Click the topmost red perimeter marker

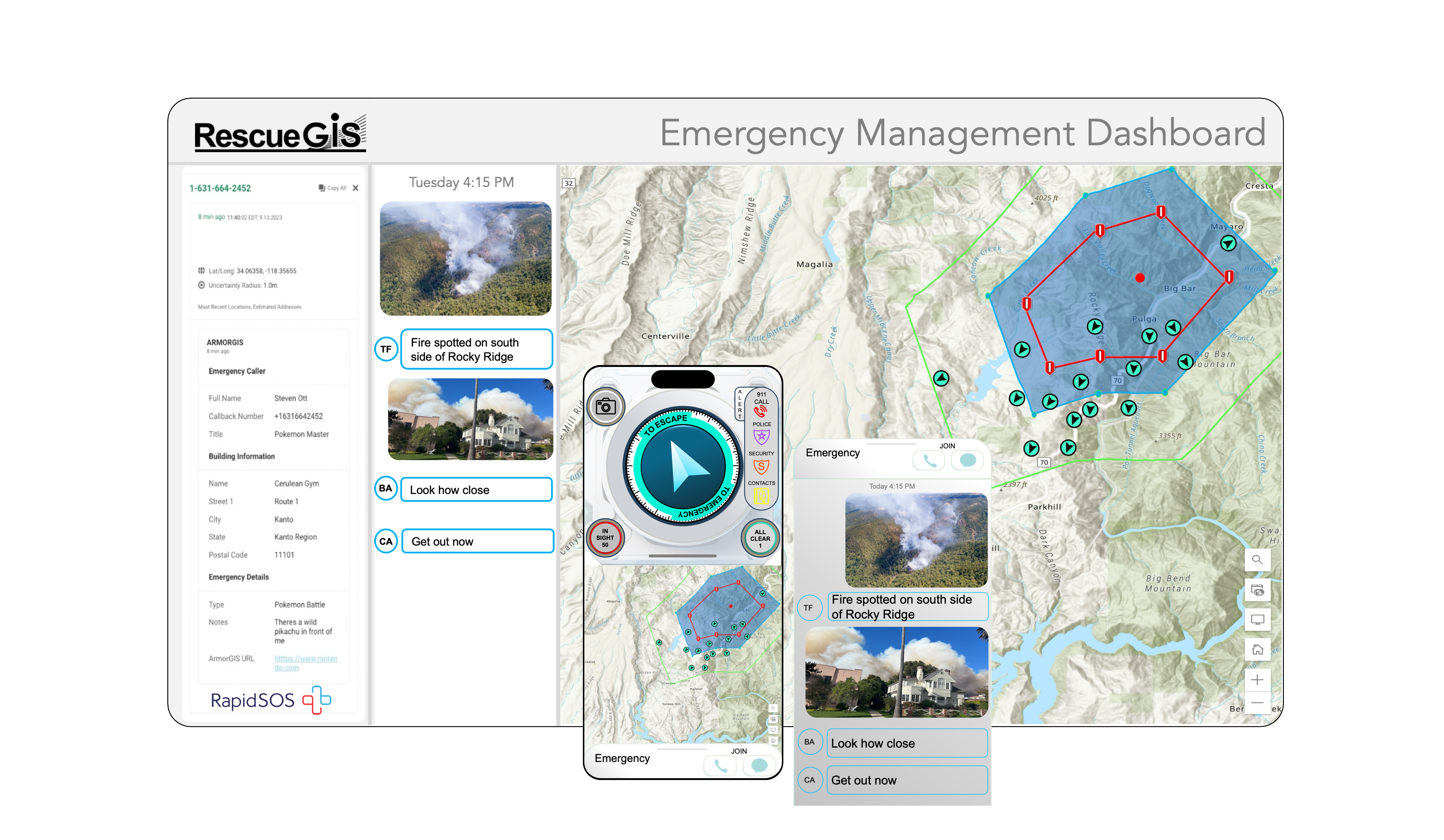(x=1160, y=213)
